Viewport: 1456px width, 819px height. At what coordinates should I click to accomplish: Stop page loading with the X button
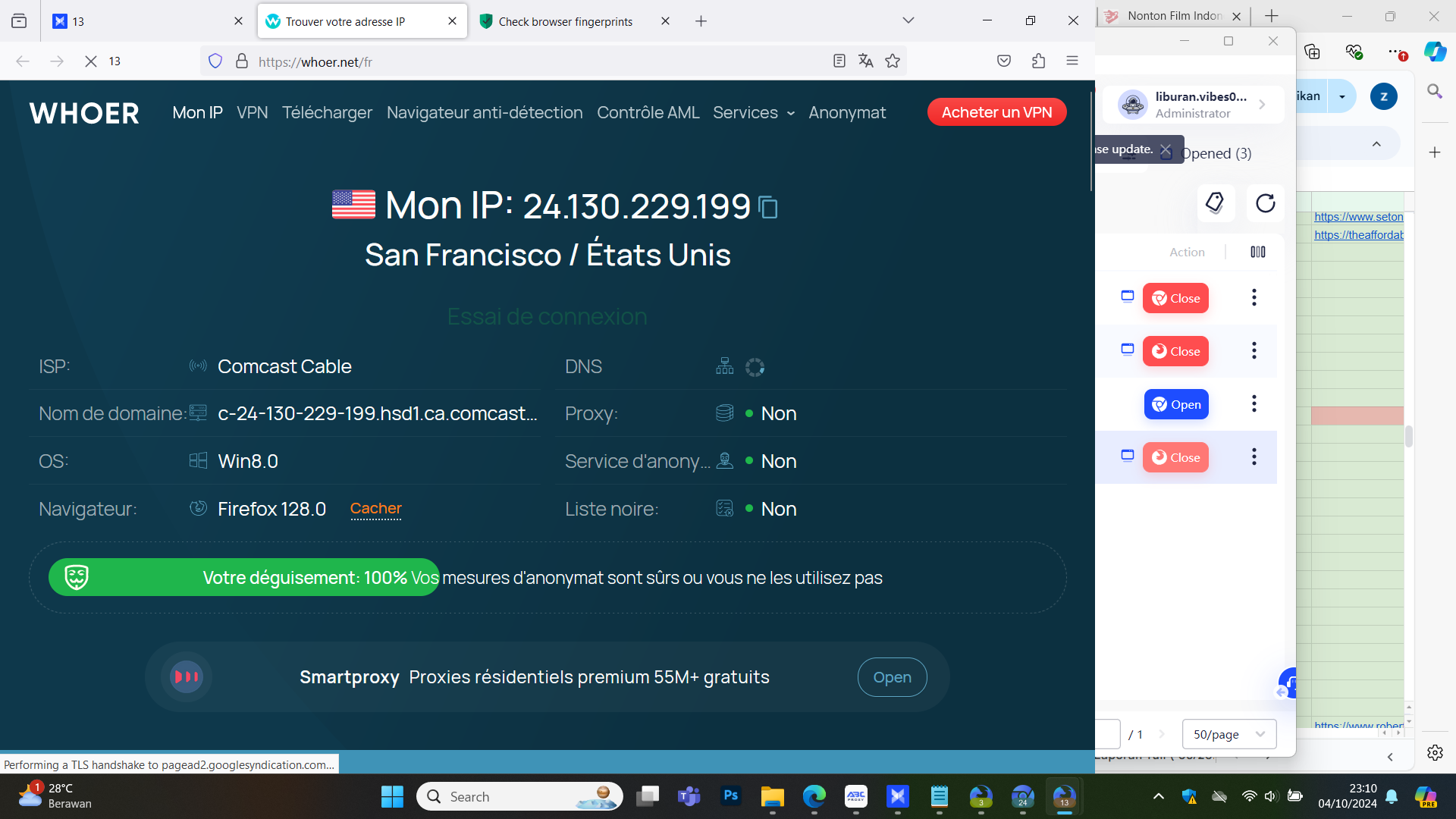pyautogui.click(x=91, y=61)
